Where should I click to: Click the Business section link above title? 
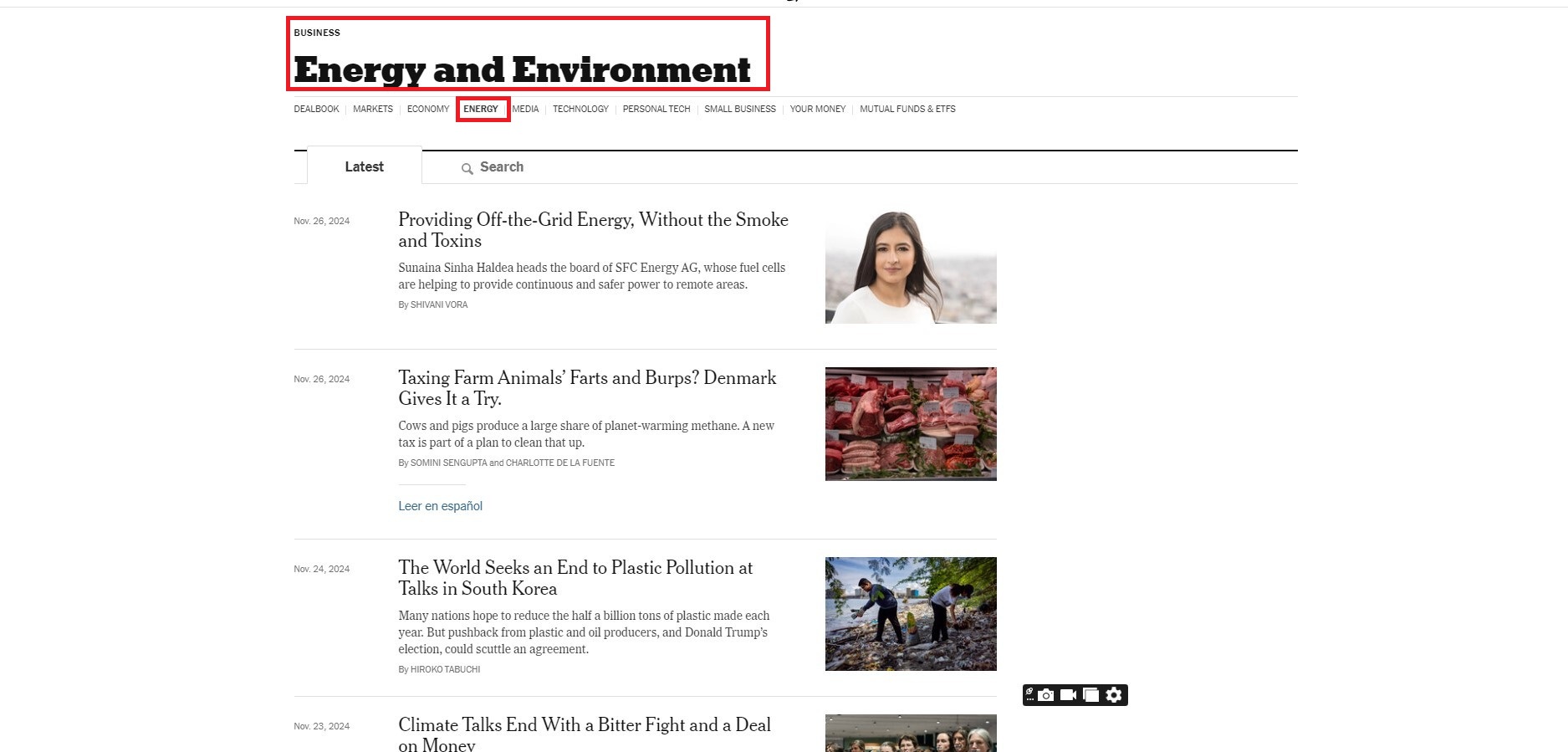(317, 33)
